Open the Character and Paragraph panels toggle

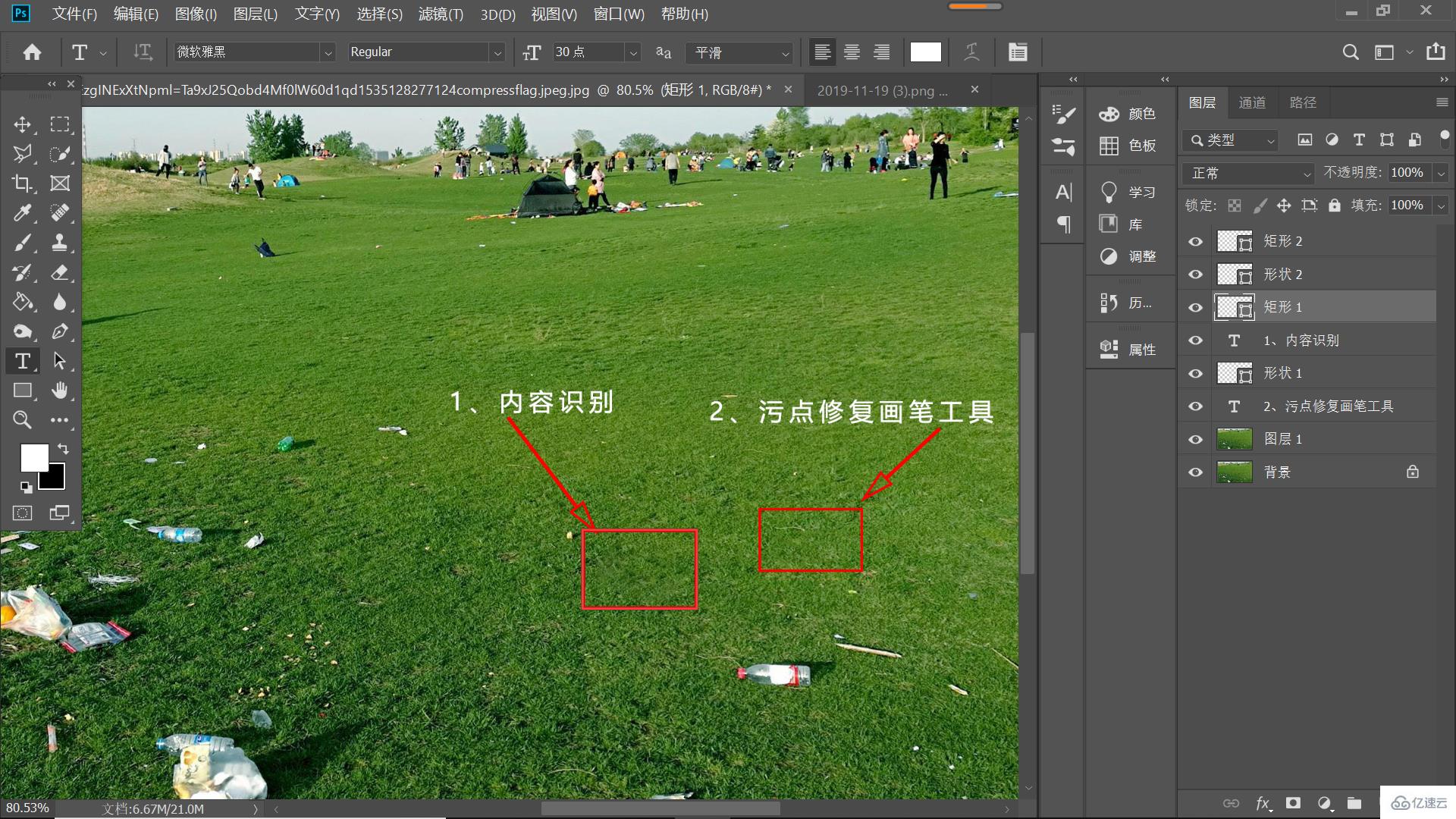(1018, 52)
